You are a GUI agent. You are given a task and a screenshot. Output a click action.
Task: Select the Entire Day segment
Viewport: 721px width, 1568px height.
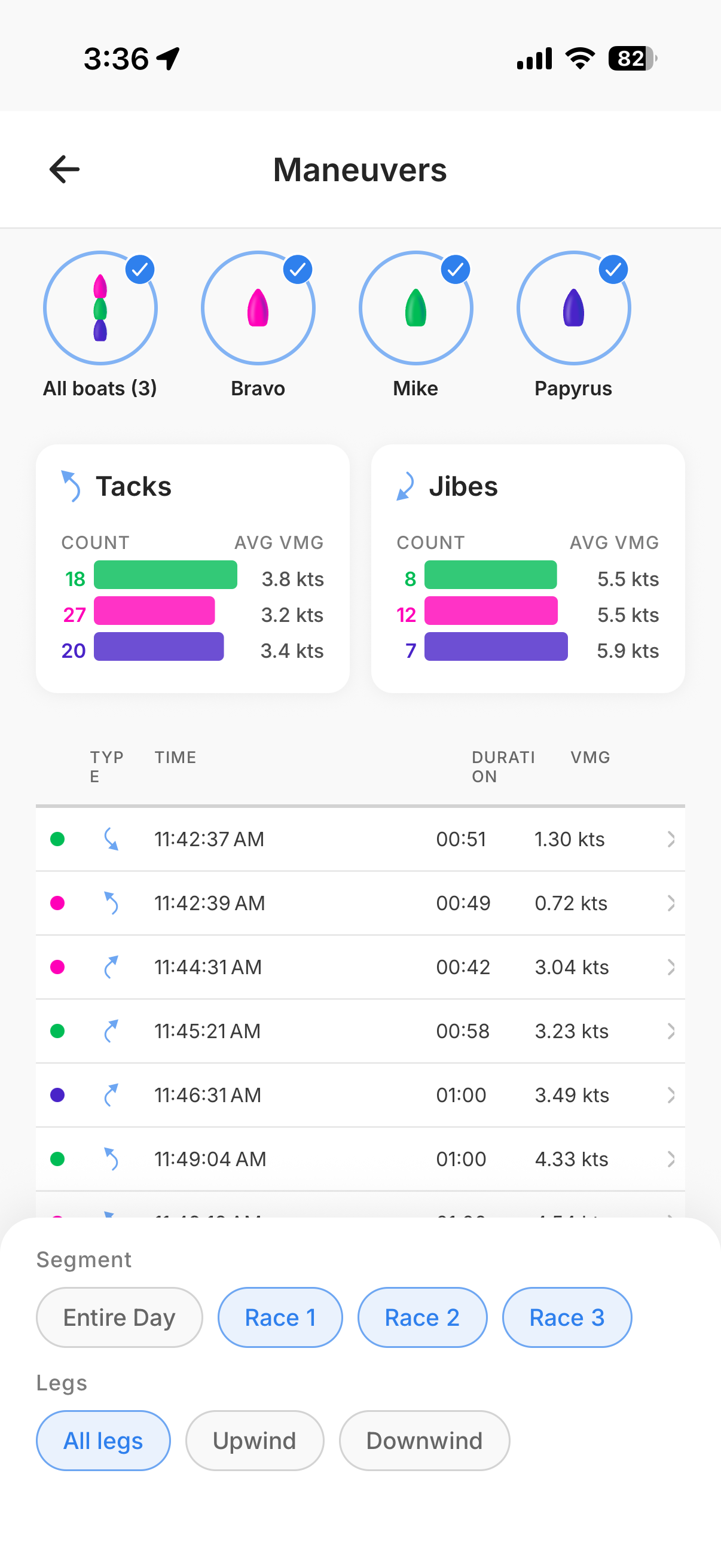pos(119,1317)
